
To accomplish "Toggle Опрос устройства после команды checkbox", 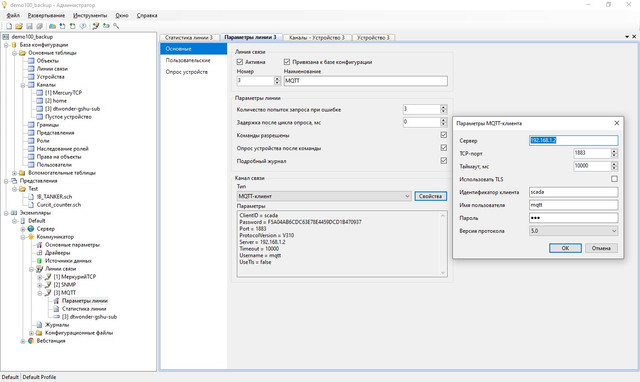I will tap(444, 148).
